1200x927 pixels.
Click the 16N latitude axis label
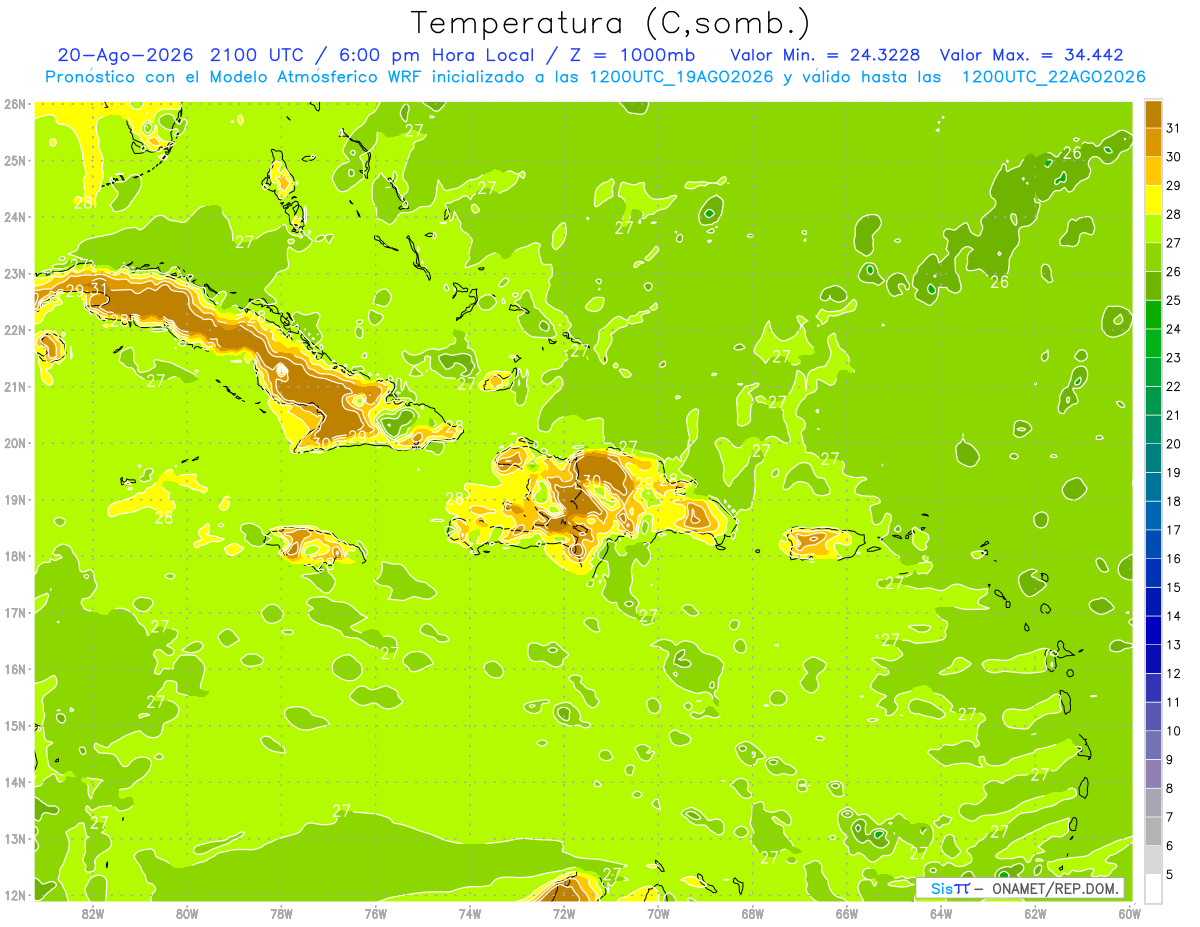(15, 669)
